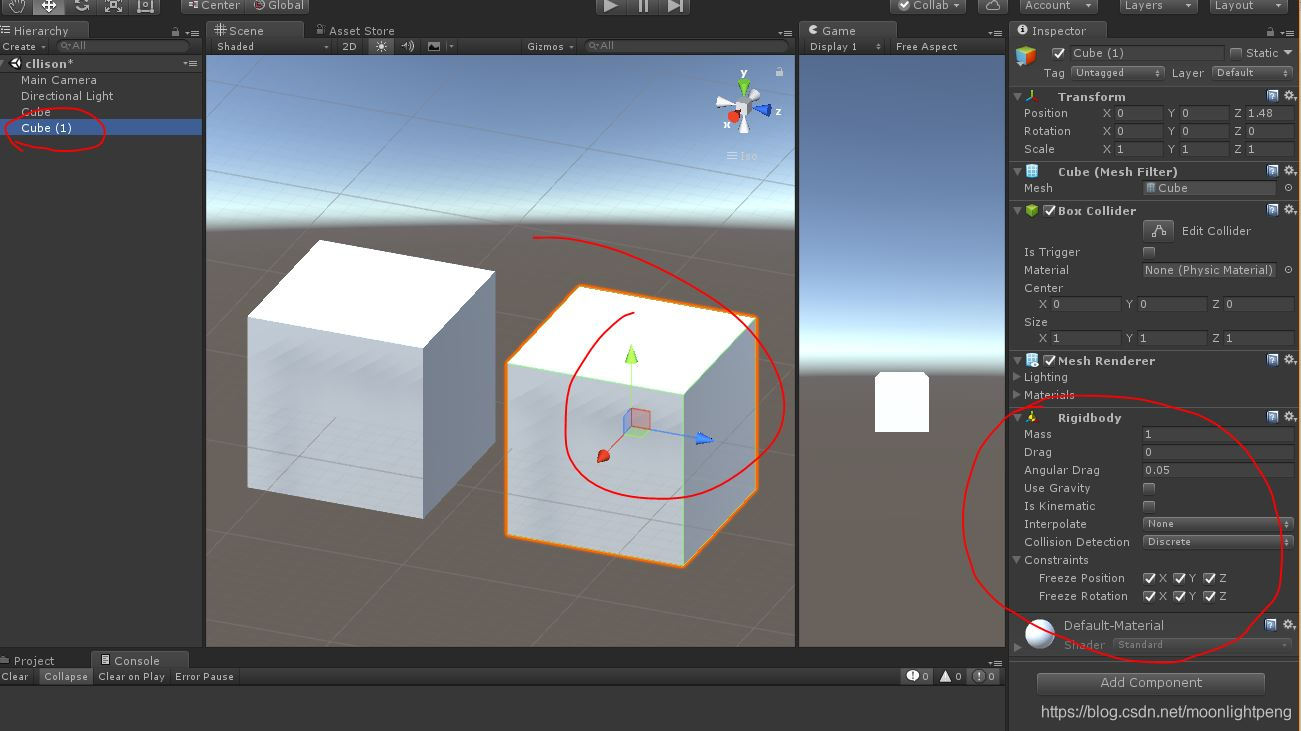
Task: Open Rigidbody gear settings
Action: click(x=1289, y=417)
